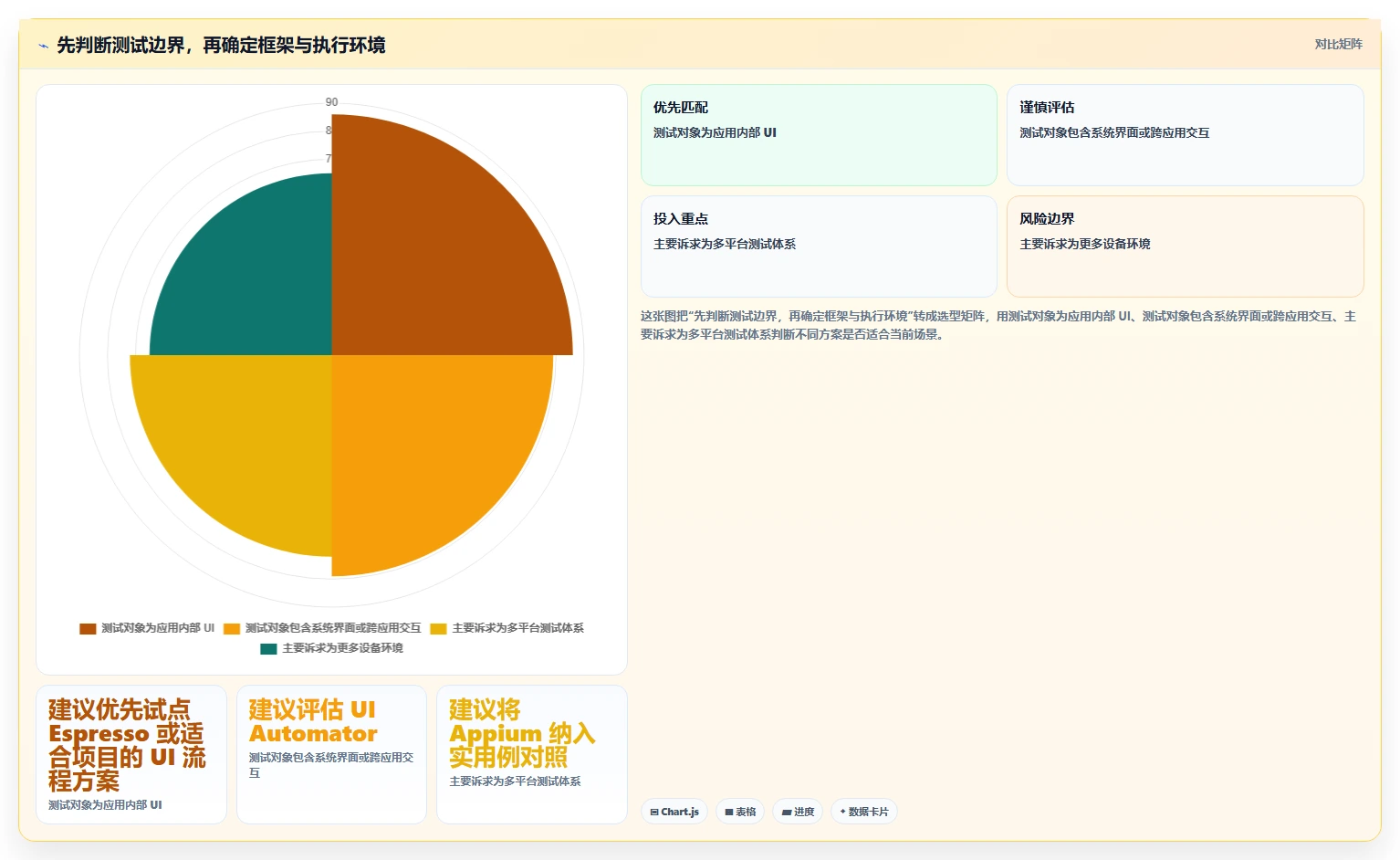Click the legend label 主要诉求为多平台测试体系
The height and width of the screenshot is (860, 1400).
(x=517, y=628)
